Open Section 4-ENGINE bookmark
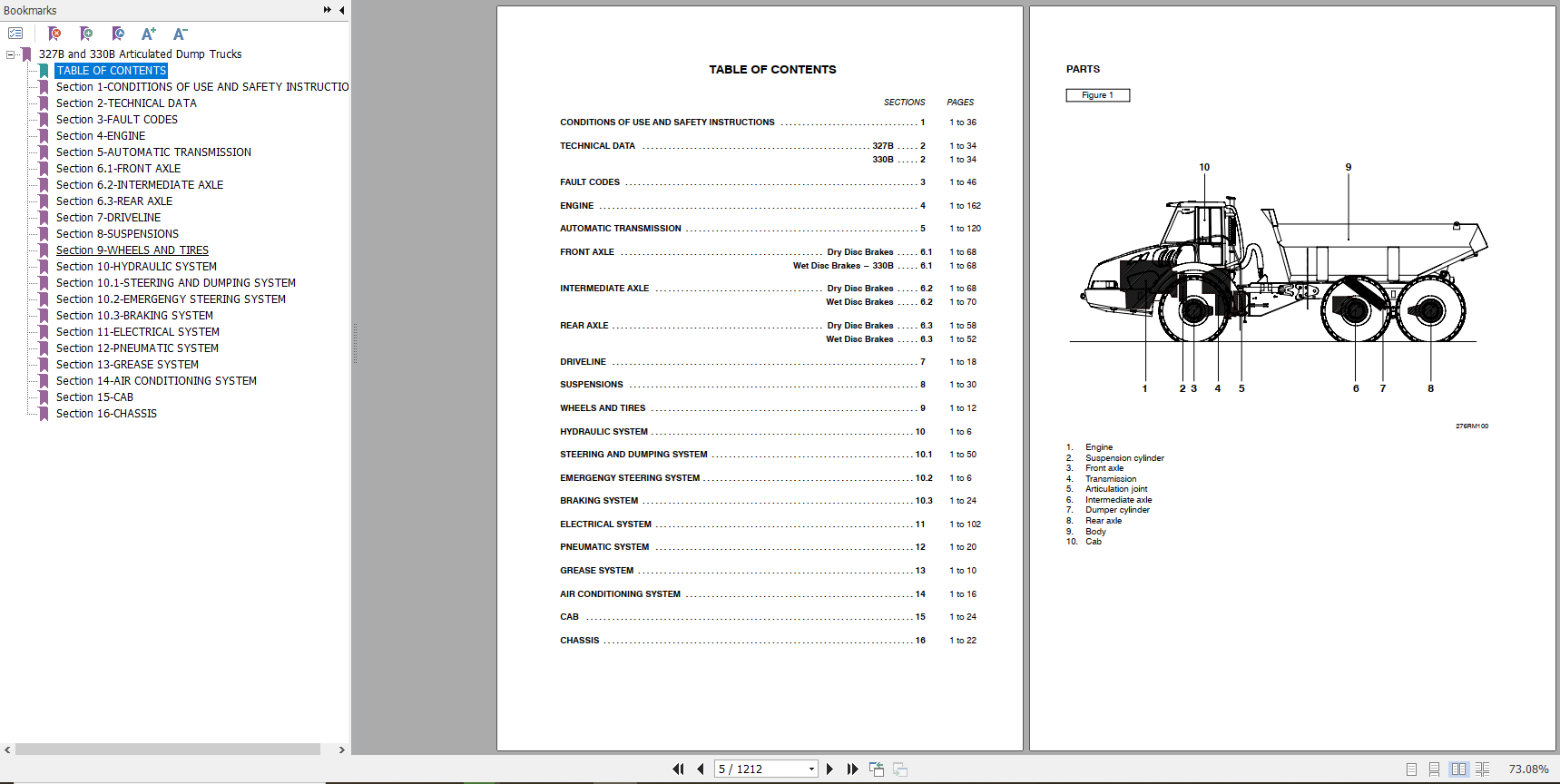The width and height of the screenshot is (1560, 784). [101, 136]
